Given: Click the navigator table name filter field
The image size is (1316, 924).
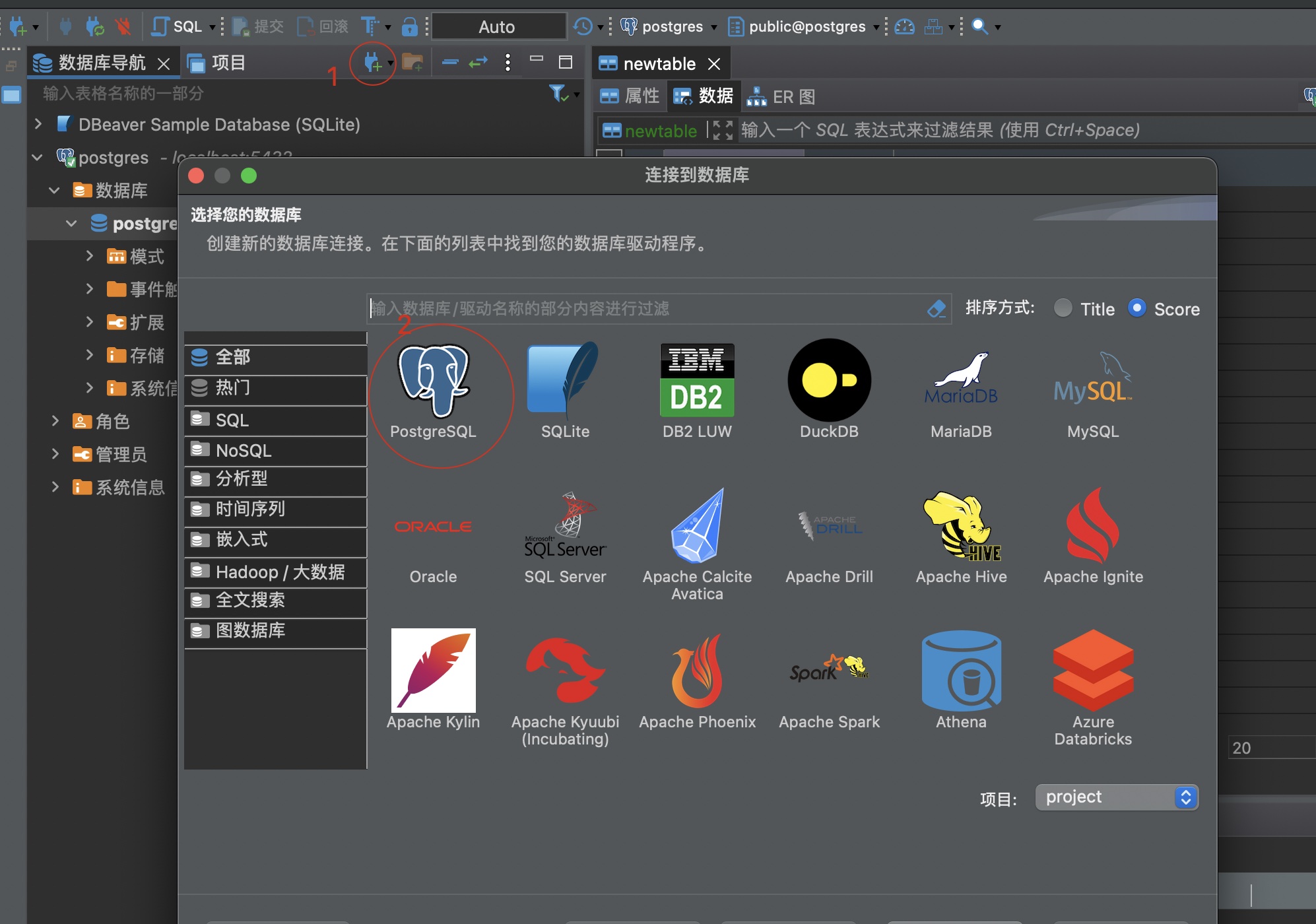Looking at the screenshot, I should 290,94.
